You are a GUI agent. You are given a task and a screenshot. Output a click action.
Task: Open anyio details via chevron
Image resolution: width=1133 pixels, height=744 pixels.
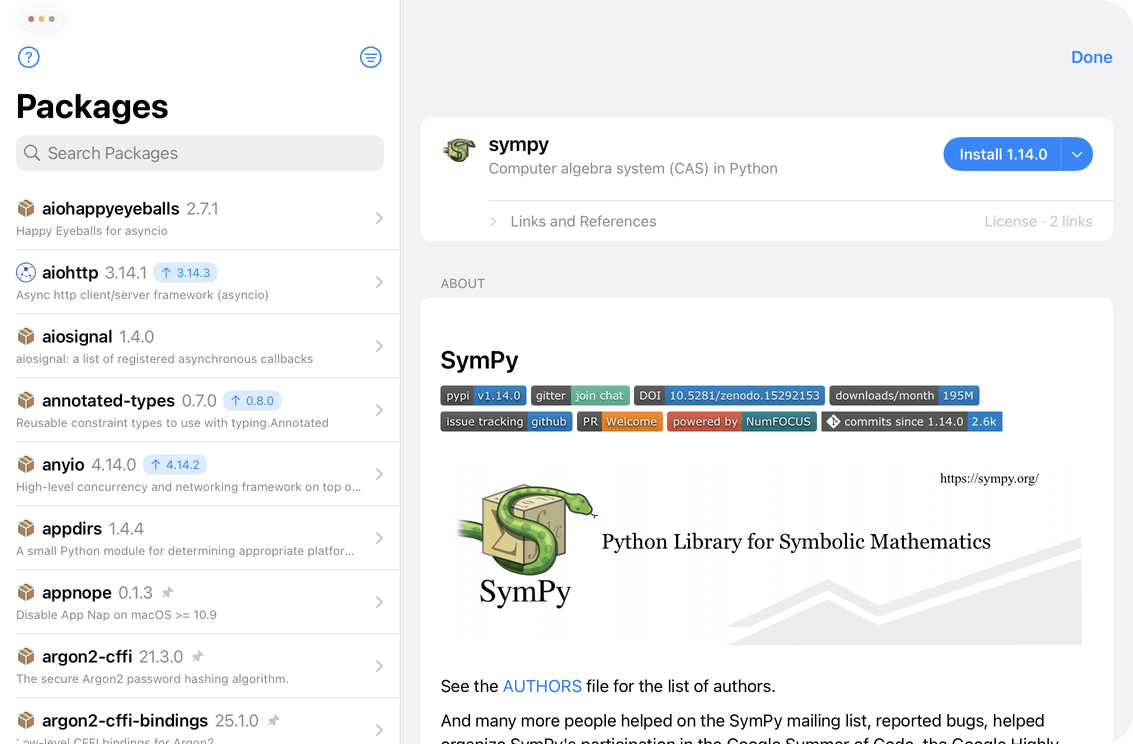pyautogui.click(x=379, y=474)
